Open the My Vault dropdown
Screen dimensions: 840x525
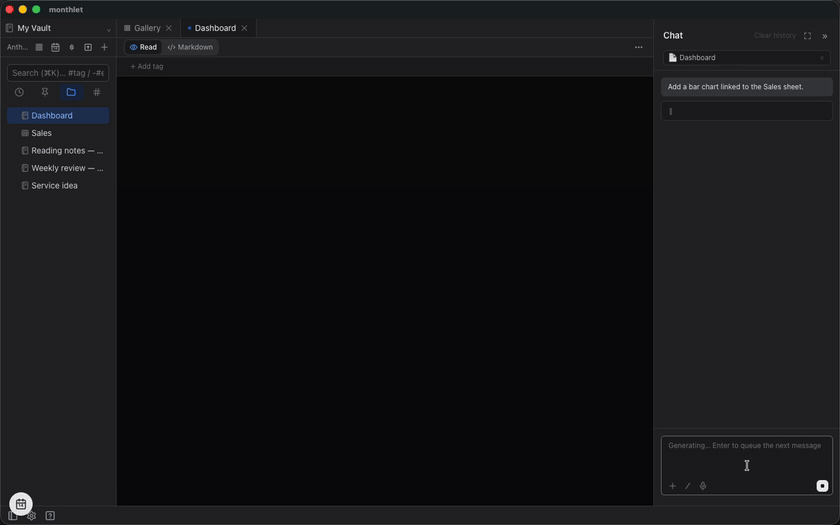[58, 28]
